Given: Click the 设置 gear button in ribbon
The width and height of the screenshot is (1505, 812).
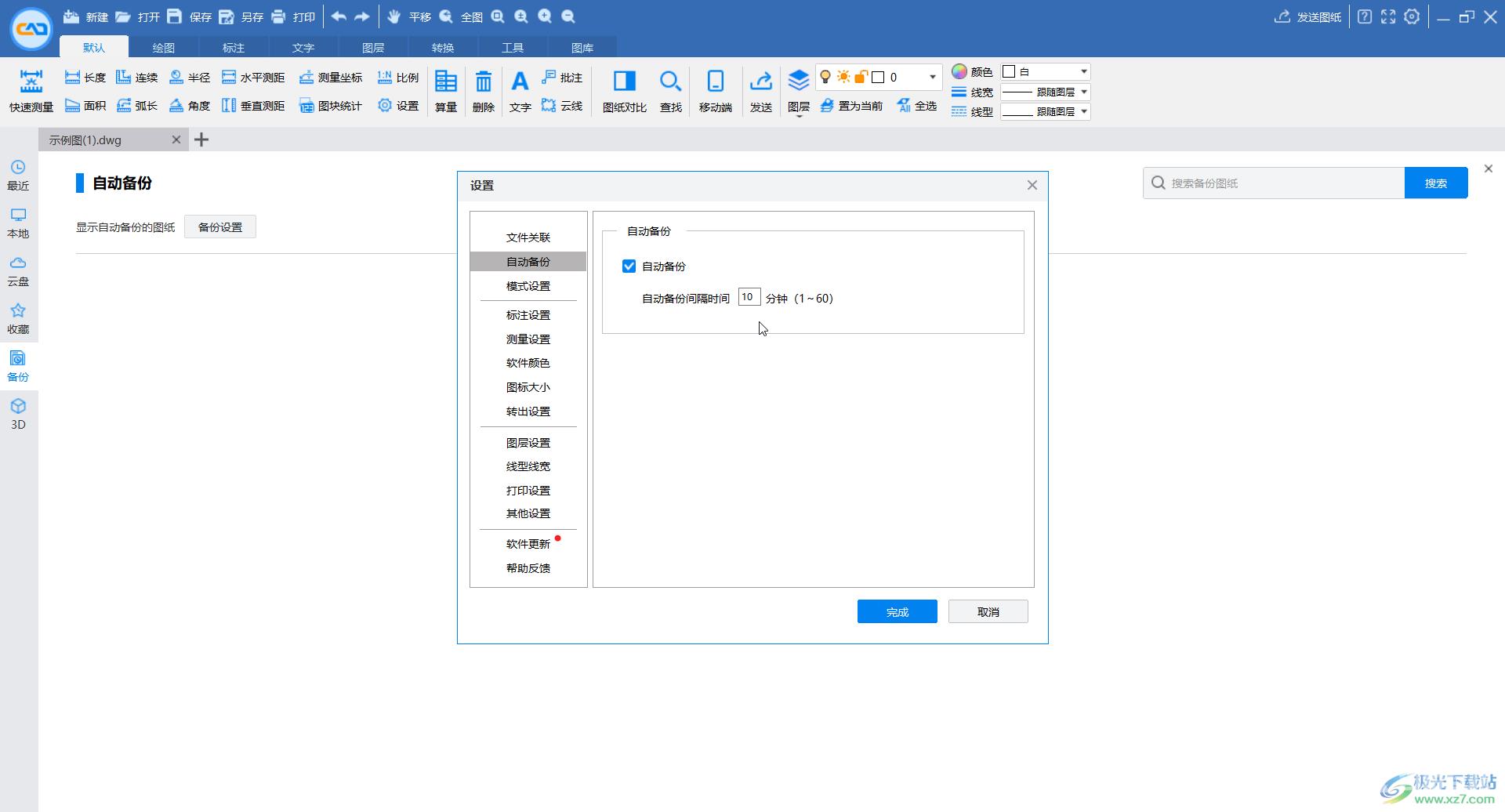Looking at the screenshot, I should click(397, 105).
